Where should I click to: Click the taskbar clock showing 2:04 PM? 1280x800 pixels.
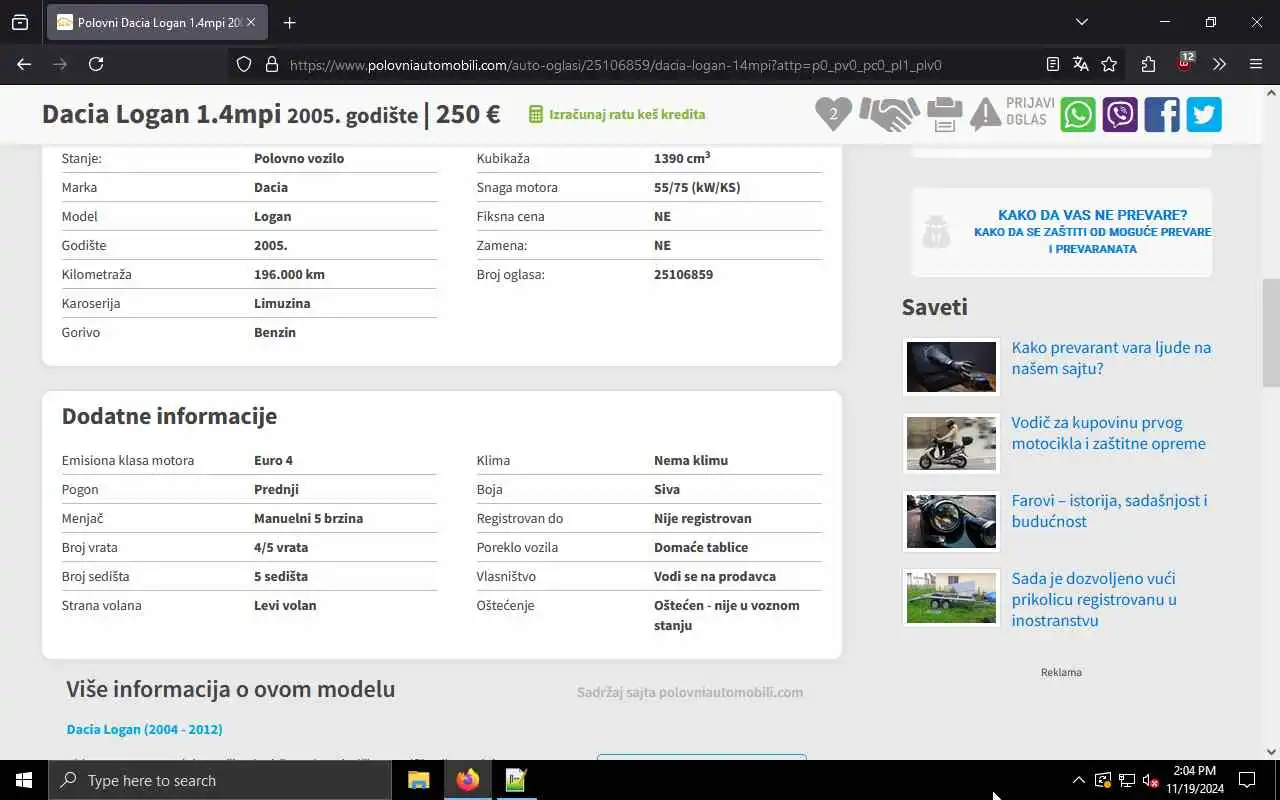click(x=1194, y=780)
